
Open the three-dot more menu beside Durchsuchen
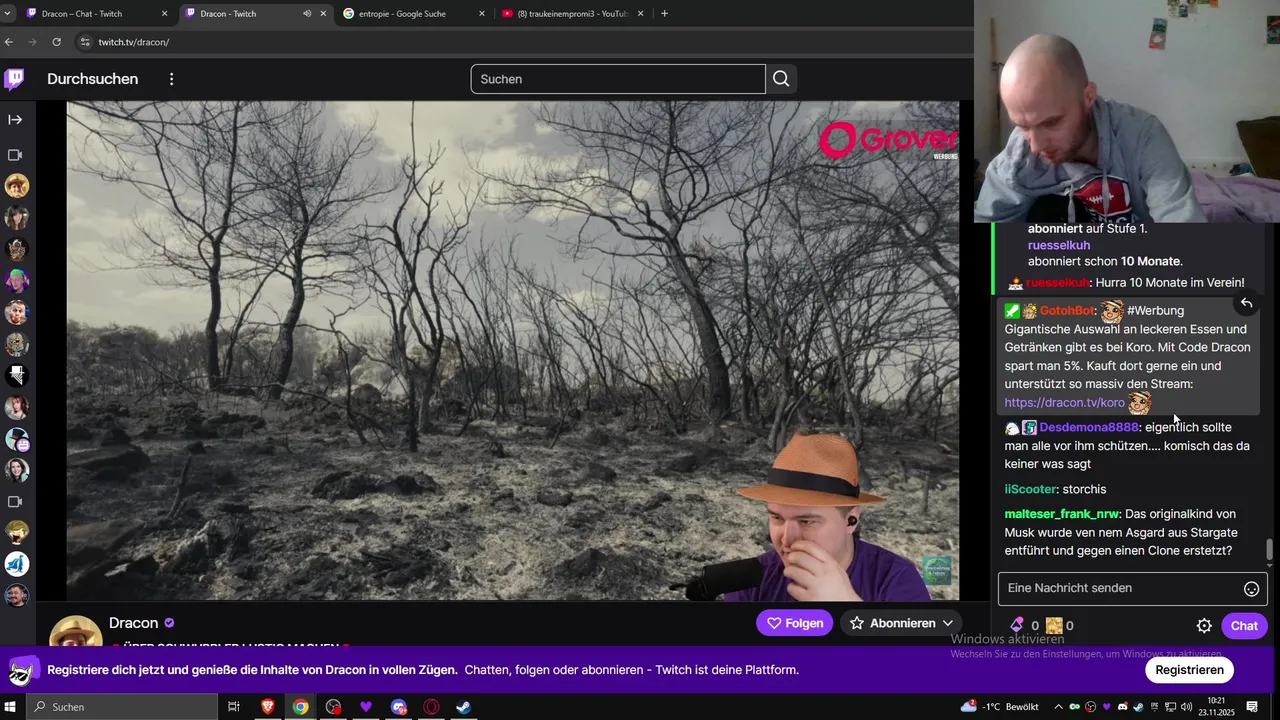(x=172, y=79)
